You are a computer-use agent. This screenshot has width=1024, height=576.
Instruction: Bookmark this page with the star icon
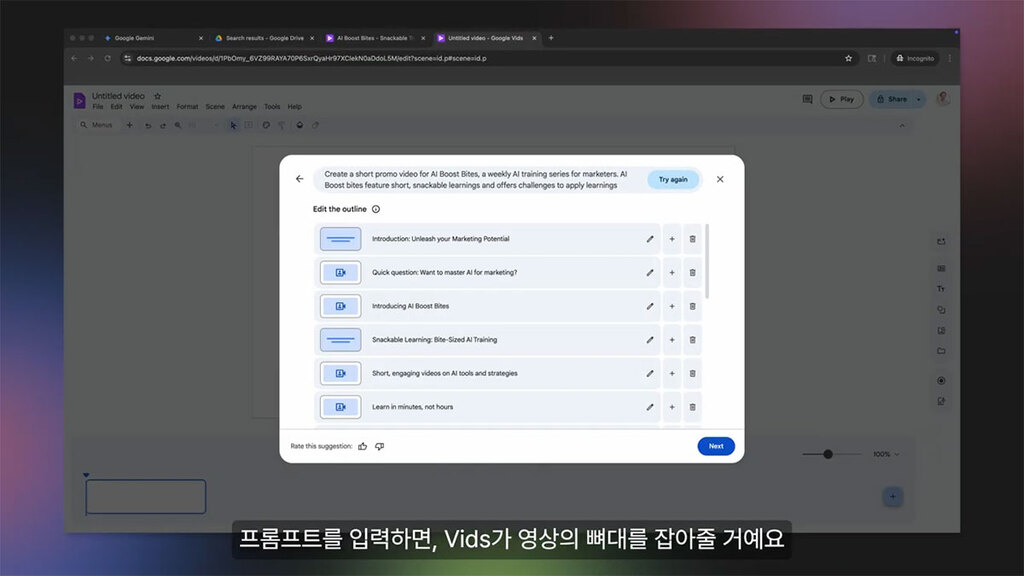(x=848, y=58)
